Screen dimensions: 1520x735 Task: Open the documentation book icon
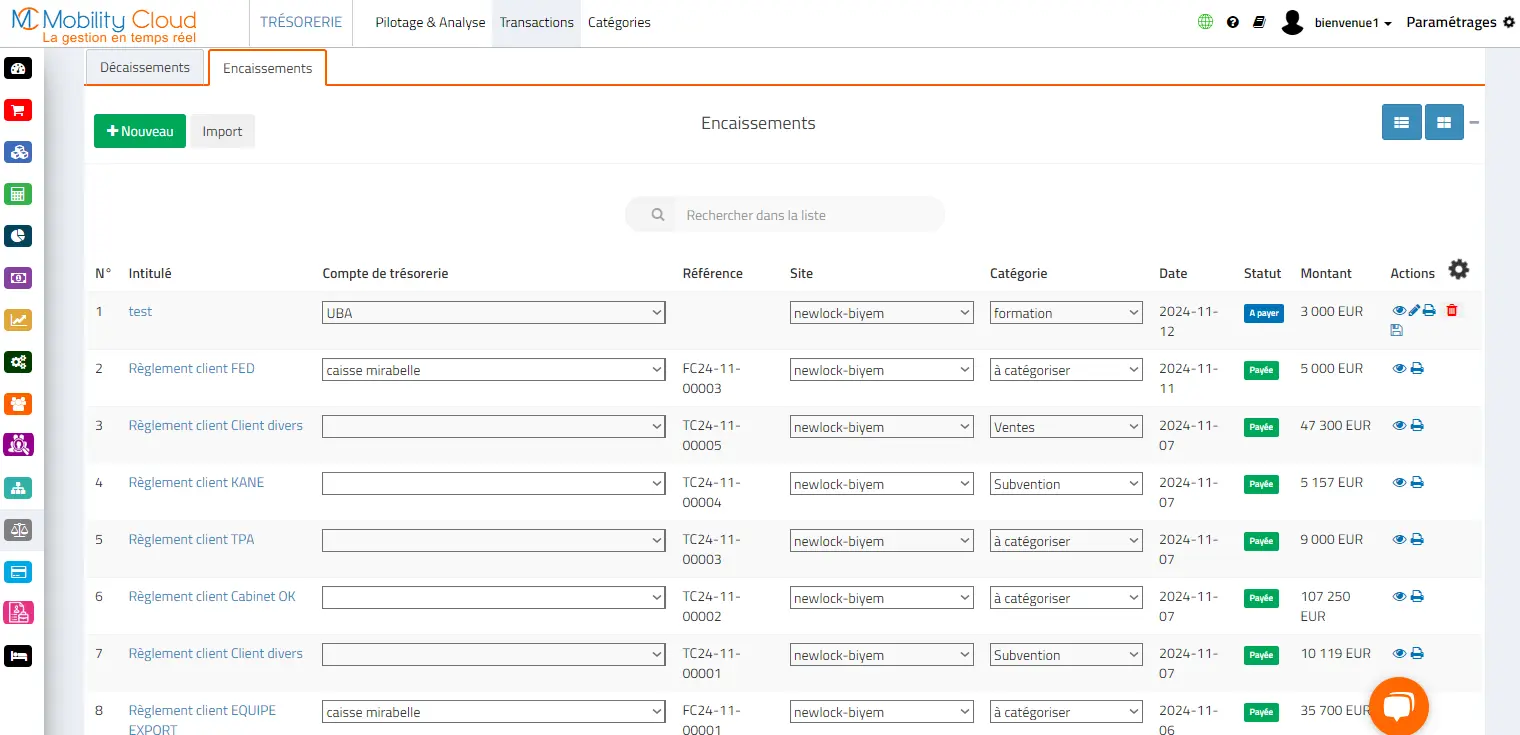1259,22
